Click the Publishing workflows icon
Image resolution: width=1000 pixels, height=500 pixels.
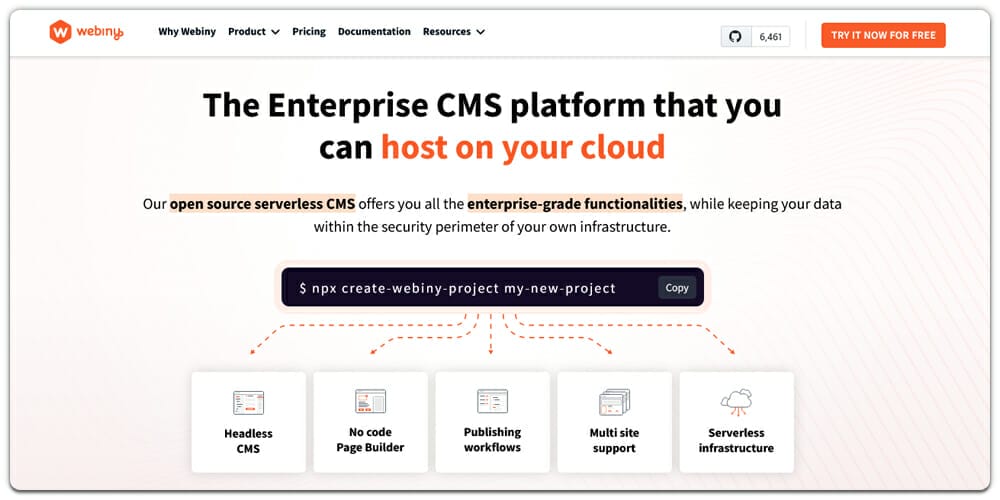[x=492, y=401]
